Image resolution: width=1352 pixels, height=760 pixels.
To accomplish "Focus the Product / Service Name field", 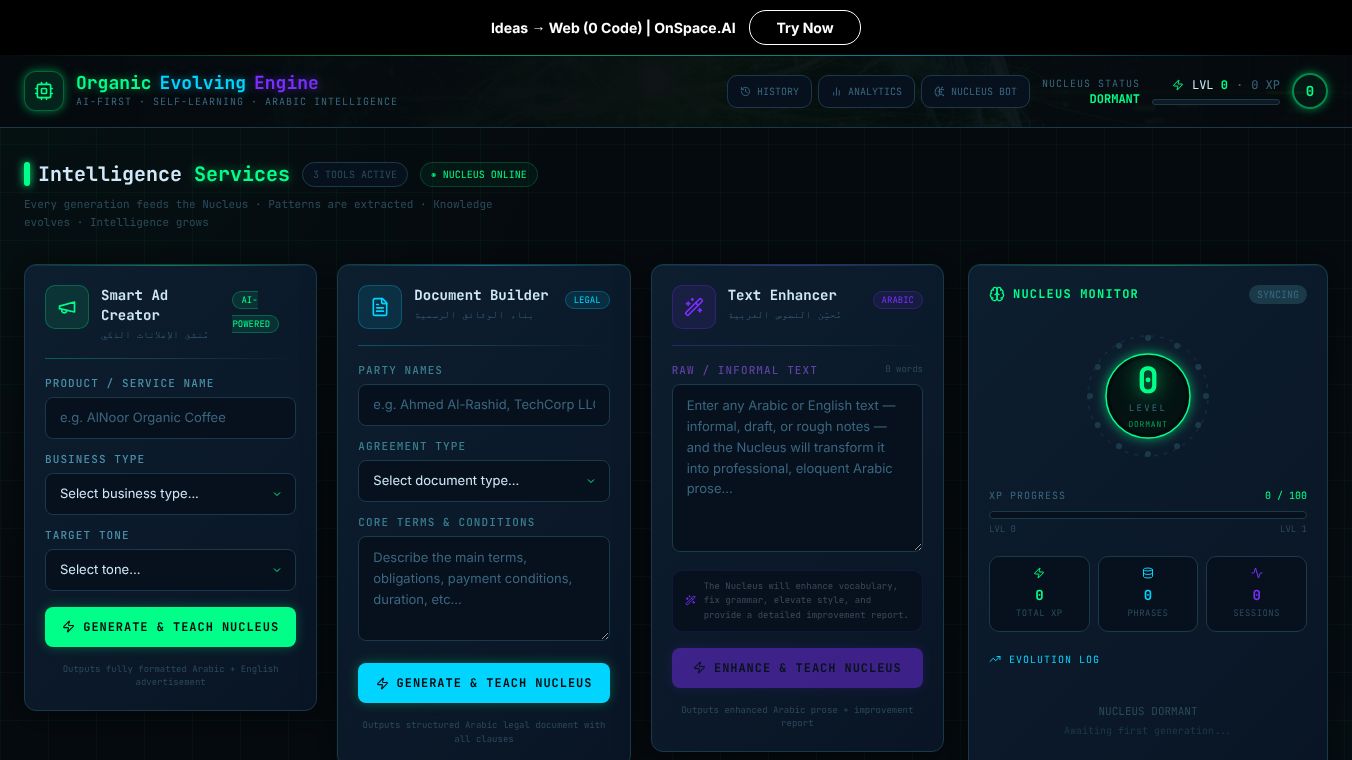I will 170,418.
